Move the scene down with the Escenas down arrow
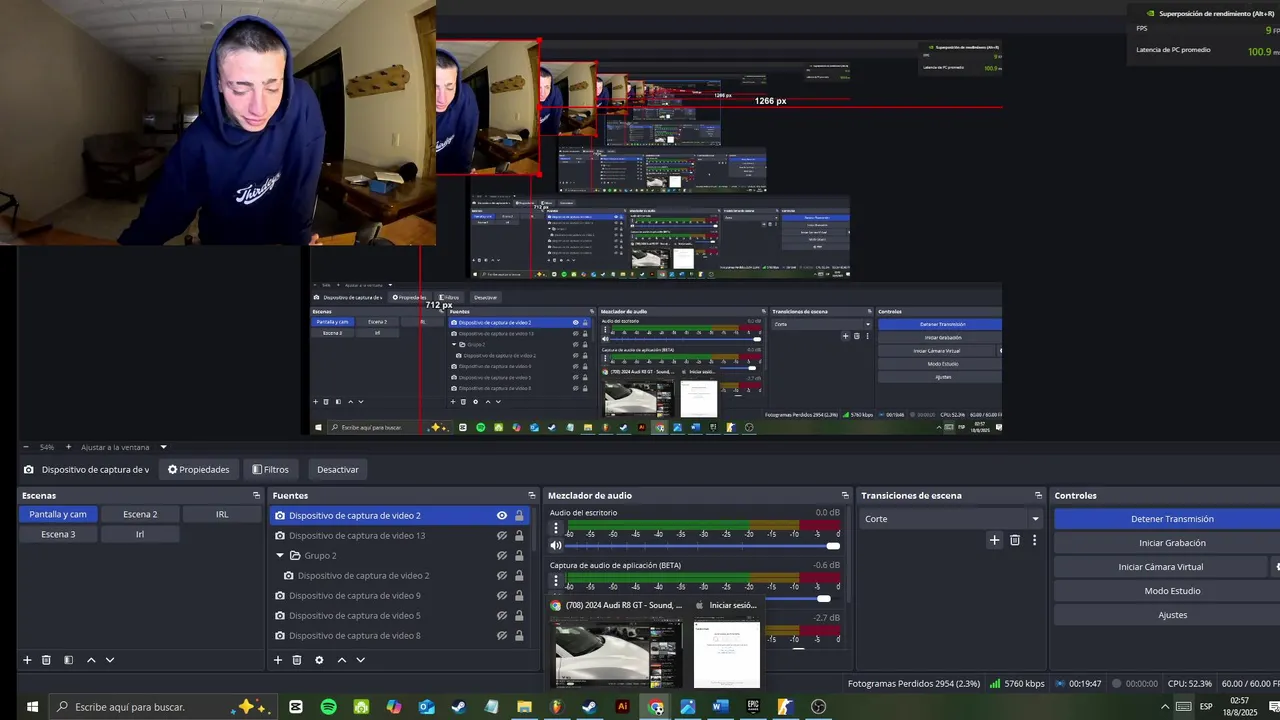 point(110,660)
